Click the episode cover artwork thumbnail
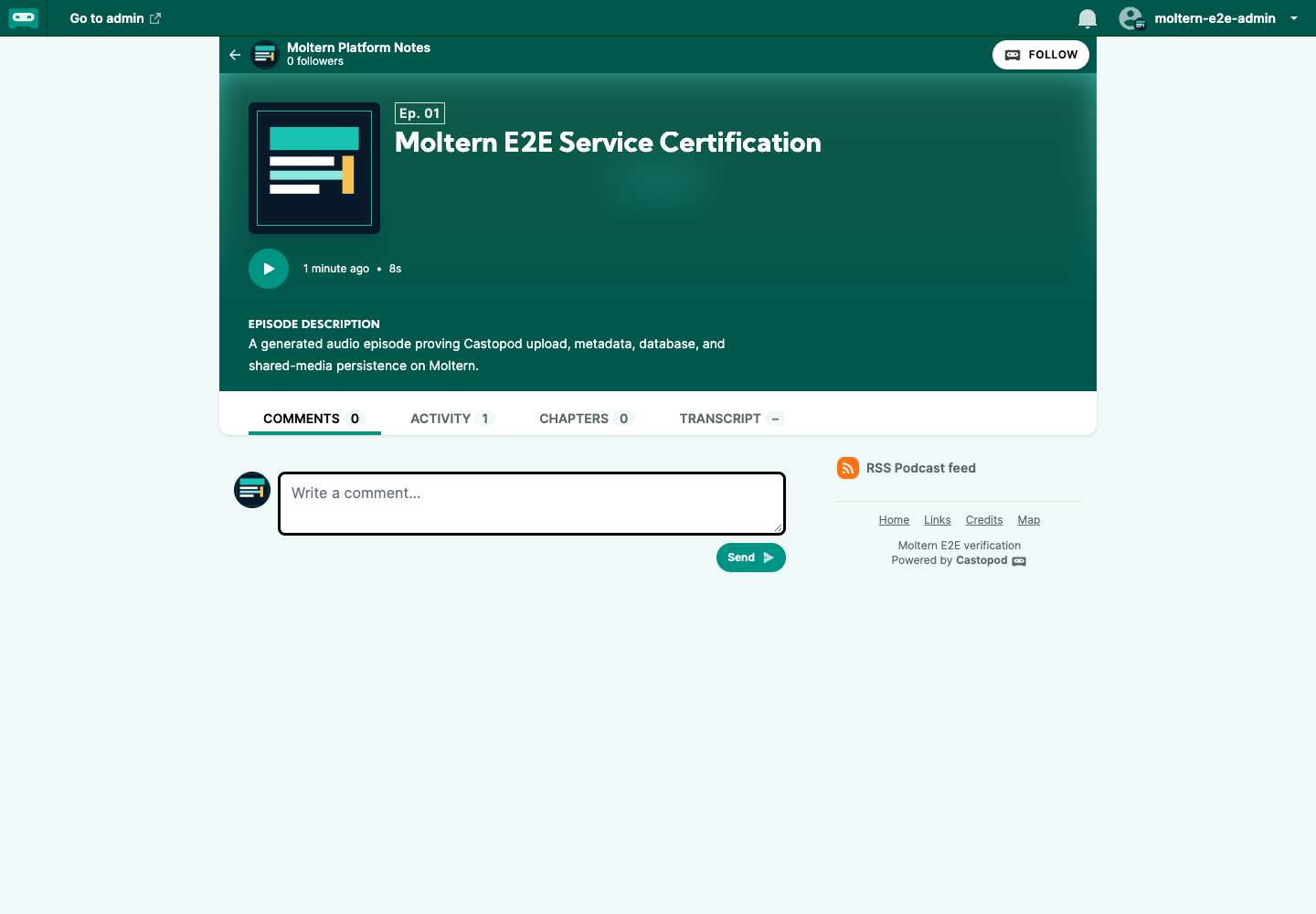The width and height of the screenshot is (1316, 914). point(314,168)
